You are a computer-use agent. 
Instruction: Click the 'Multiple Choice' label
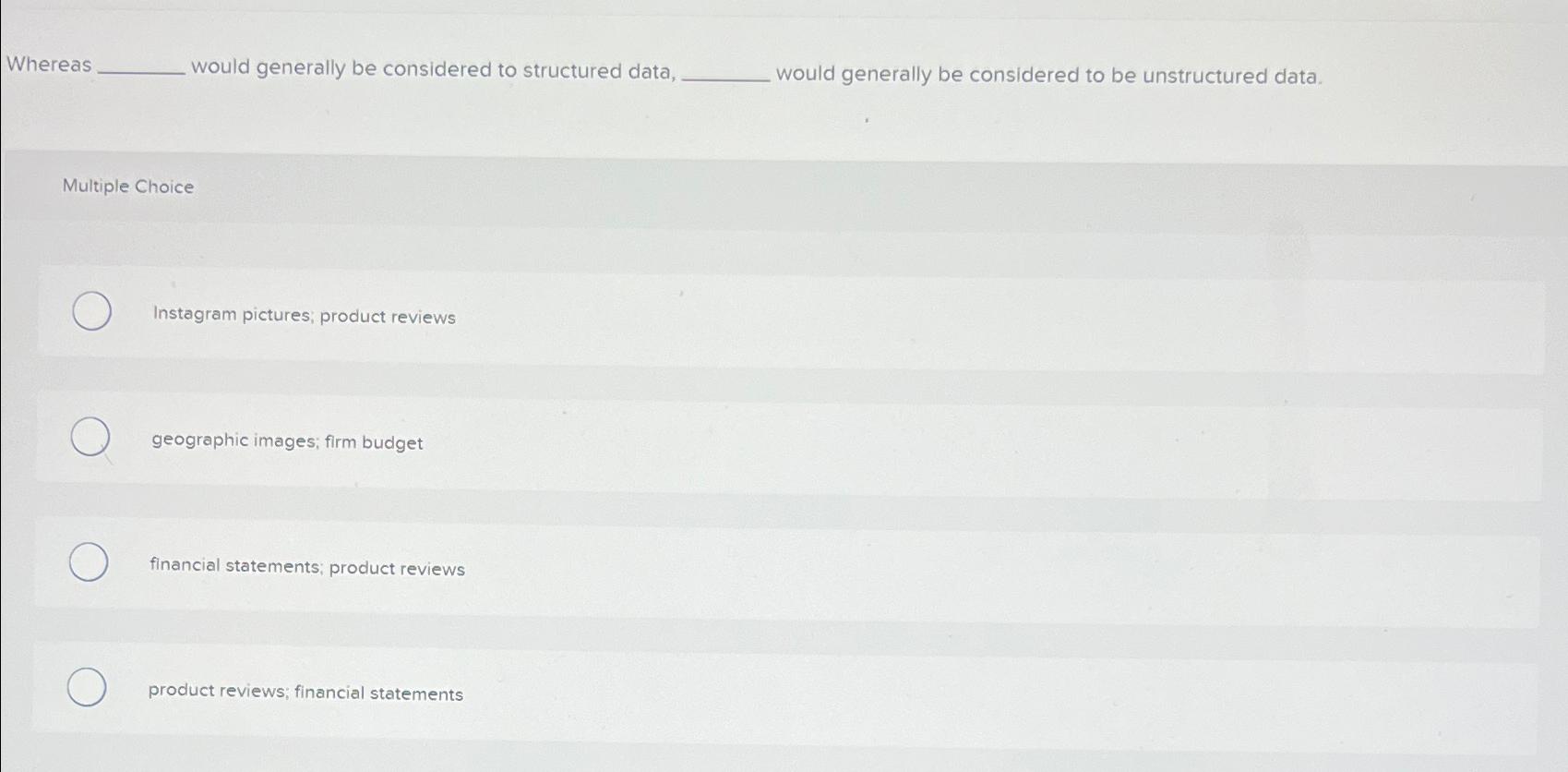[x=128, y=187]
